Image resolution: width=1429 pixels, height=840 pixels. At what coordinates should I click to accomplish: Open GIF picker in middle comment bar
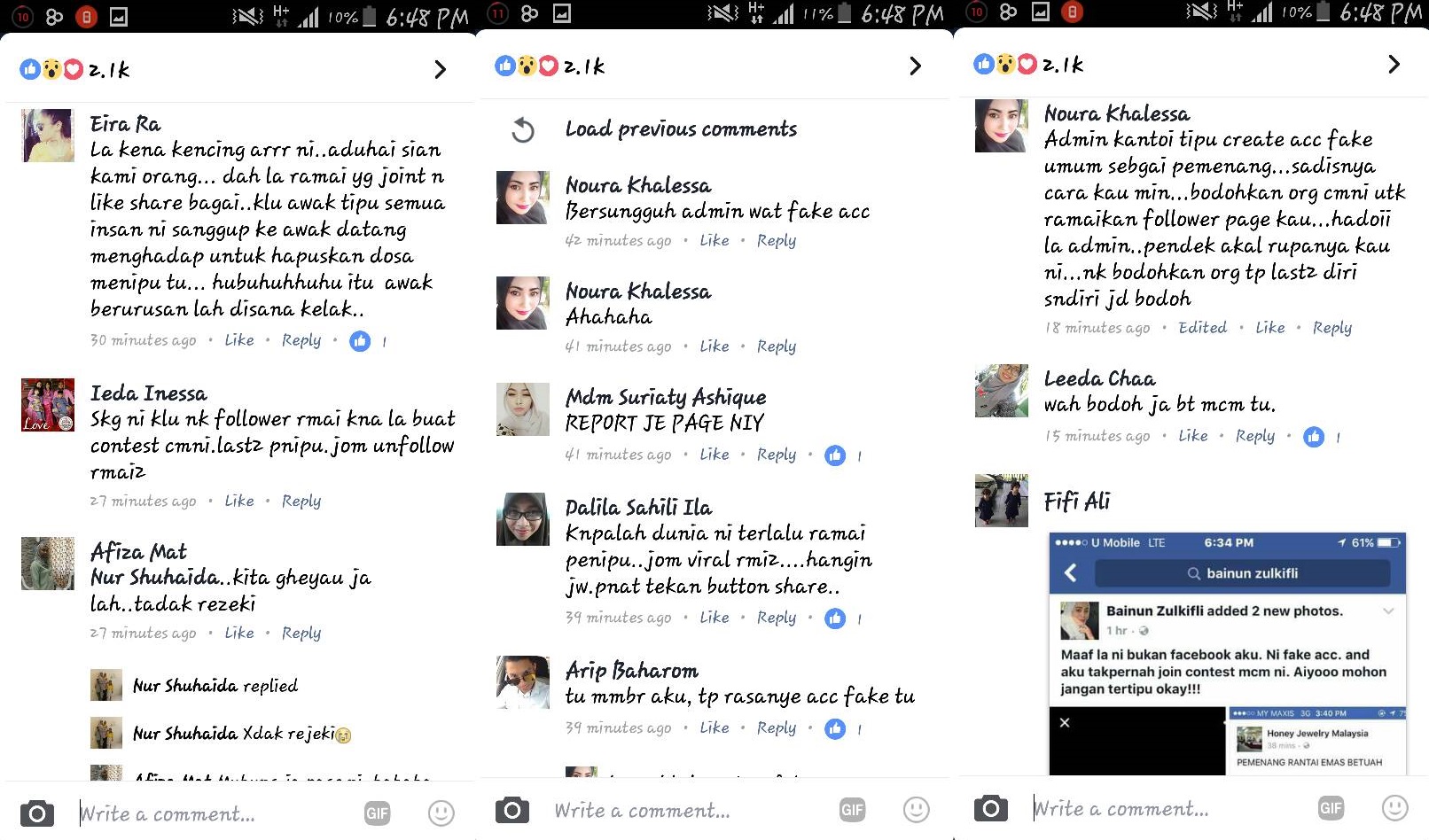(x=852, y=810)
